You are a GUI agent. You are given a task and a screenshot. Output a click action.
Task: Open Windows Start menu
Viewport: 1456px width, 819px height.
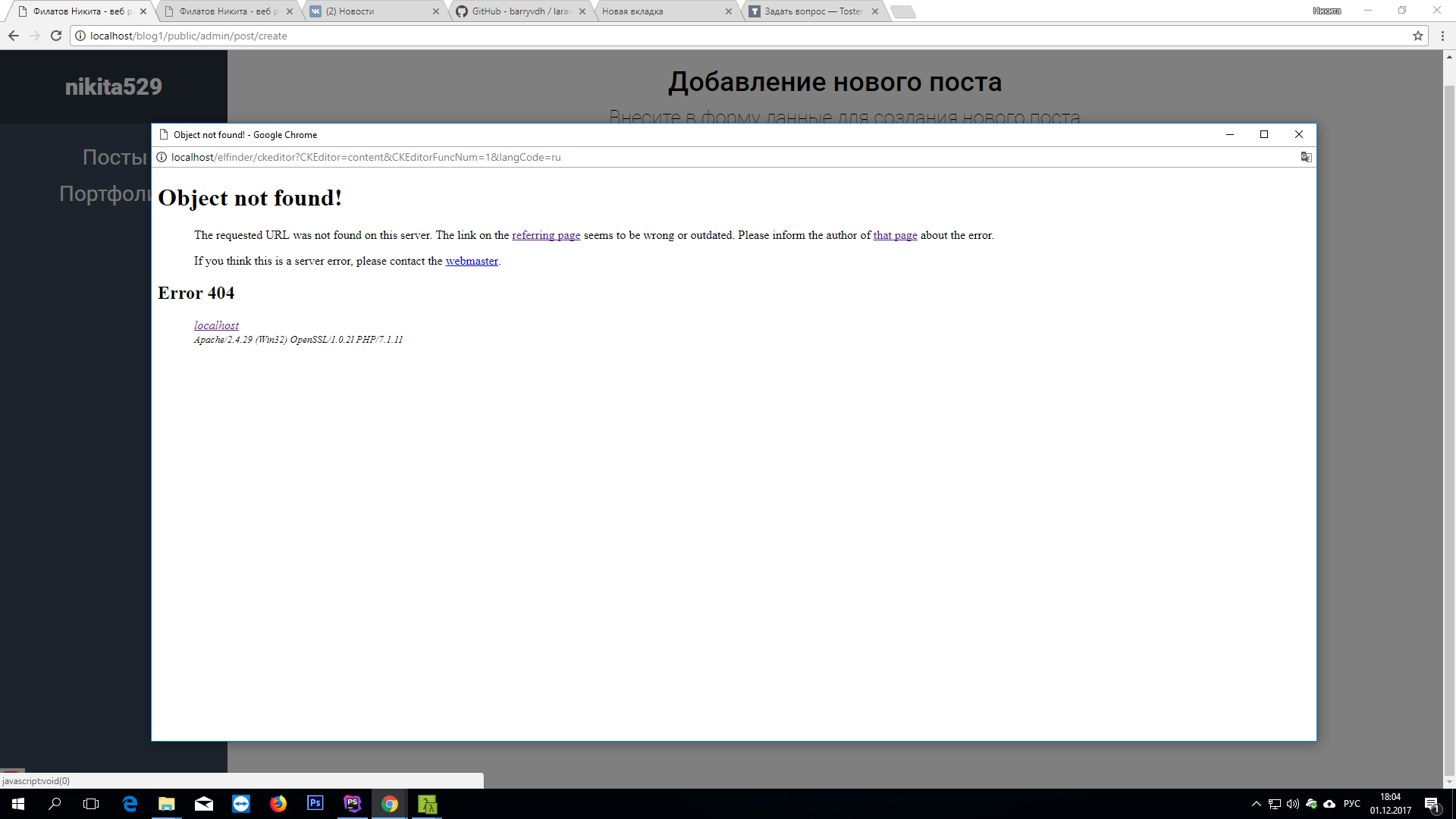[18, 804]
